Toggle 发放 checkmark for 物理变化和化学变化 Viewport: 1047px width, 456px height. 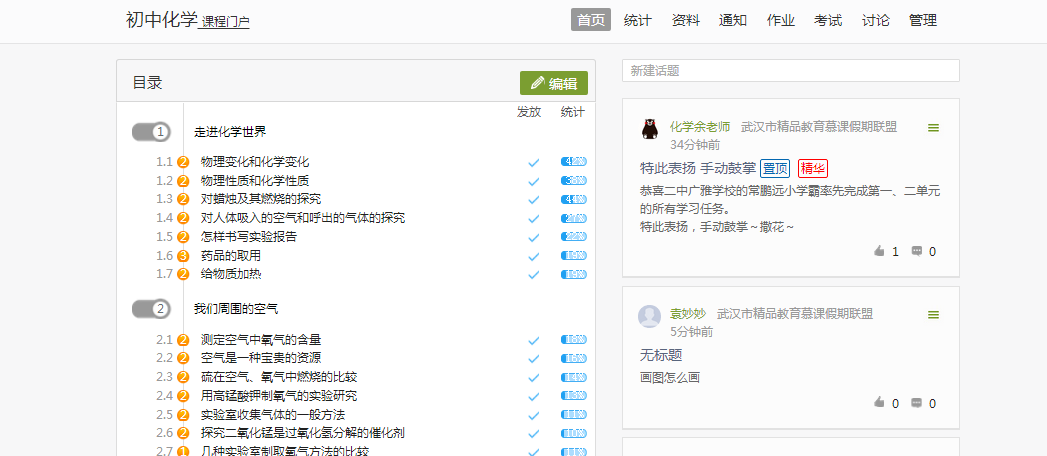[x=533, y=162]
